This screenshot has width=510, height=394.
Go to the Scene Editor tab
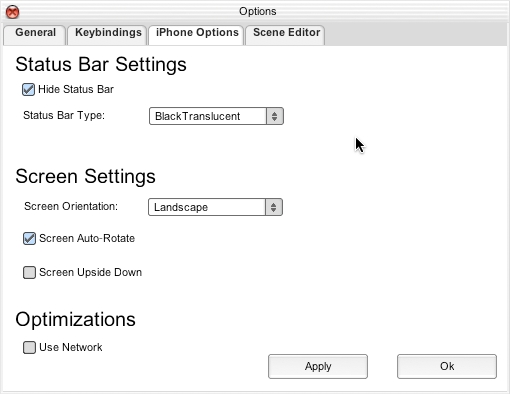pos(285,35)
